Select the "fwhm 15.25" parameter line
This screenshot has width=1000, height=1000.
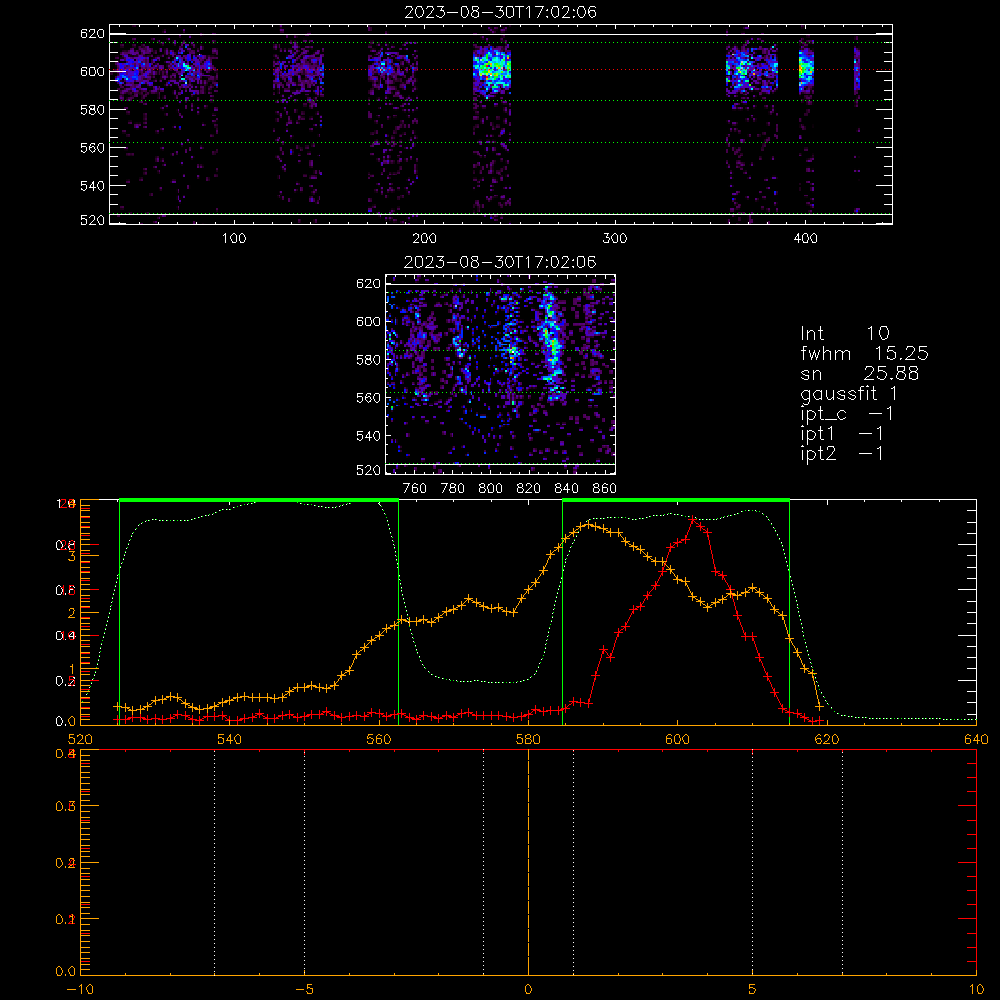coord(864,353)
